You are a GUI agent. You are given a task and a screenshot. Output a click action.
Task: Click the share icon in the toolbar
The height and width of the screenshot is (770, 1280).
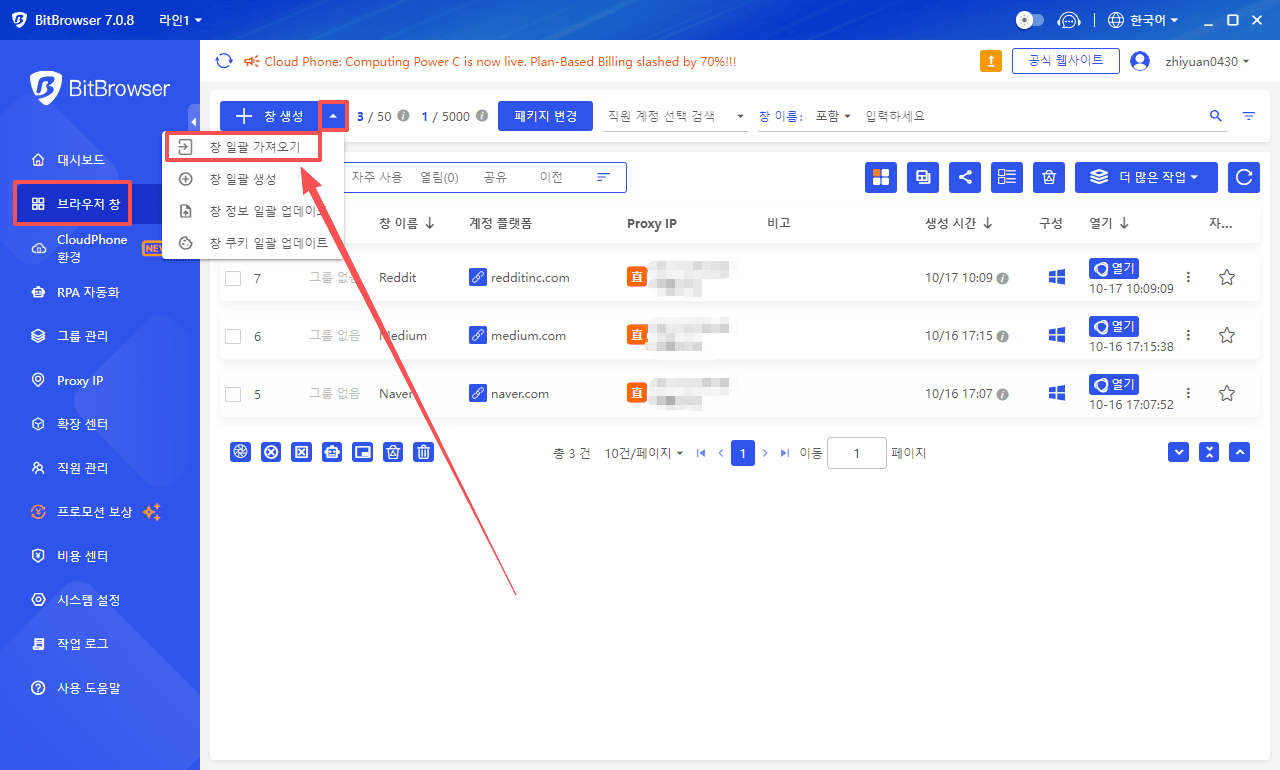point(965,177)
